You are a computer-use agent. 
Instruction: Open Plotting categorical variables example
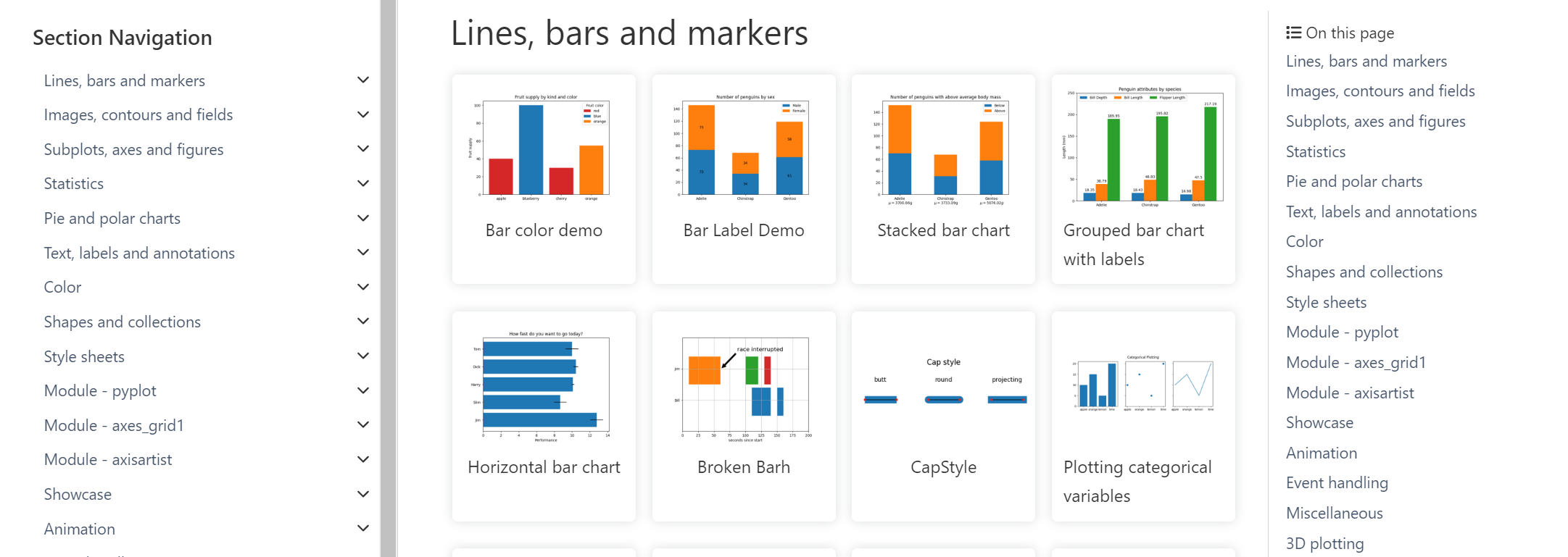tap(1143, 388)
